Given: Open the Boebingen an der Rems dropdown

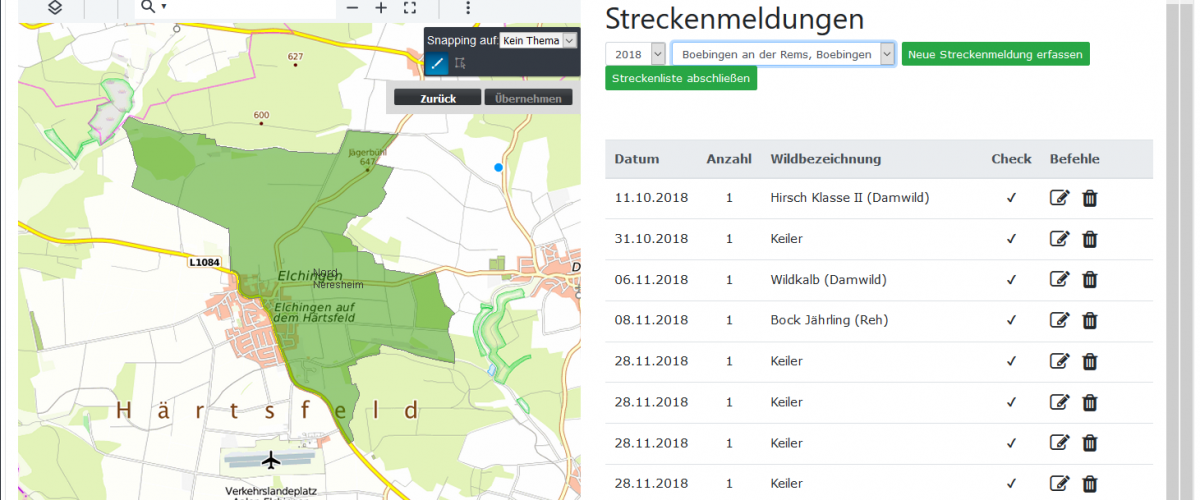Looking at the screenshot, I should click(x=783, y=54).
